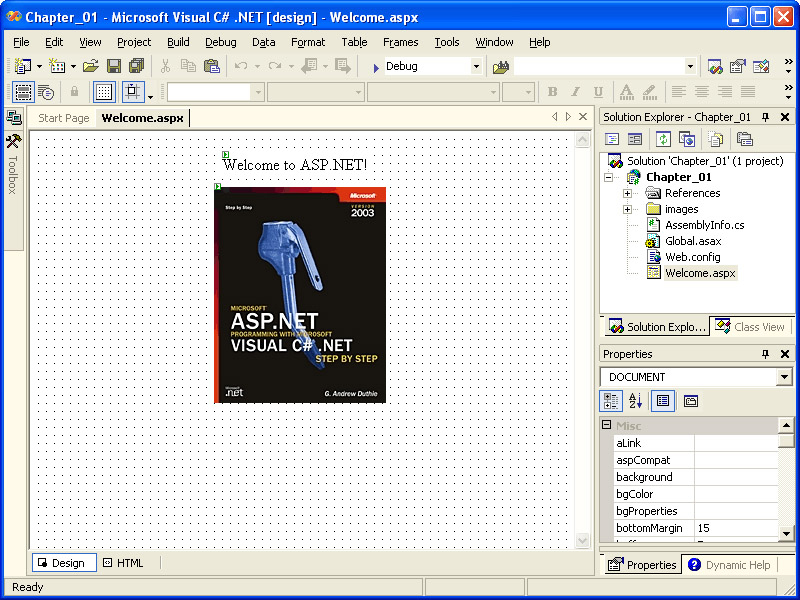The height and width of the screenshot is (600, 800).
Task: Click the Open File folder icon
Action: pyautogui.click(x=90, y=66)
